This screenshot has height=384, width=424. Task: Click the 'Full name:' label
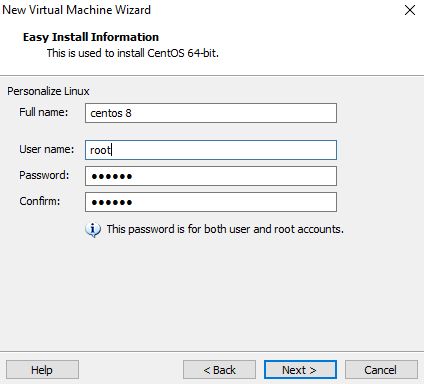tap(43, 112)
